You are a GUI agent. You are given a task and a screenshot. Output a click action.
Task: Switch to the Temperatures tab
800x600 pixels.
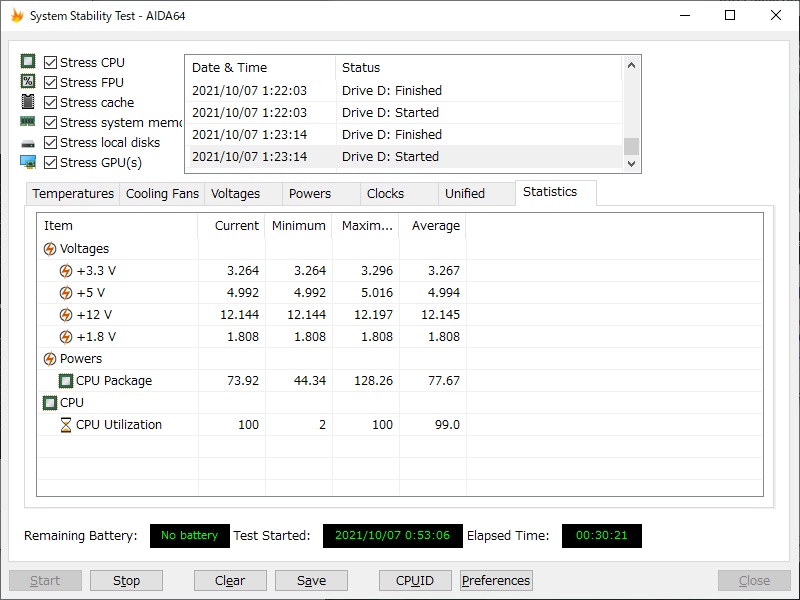73,194
